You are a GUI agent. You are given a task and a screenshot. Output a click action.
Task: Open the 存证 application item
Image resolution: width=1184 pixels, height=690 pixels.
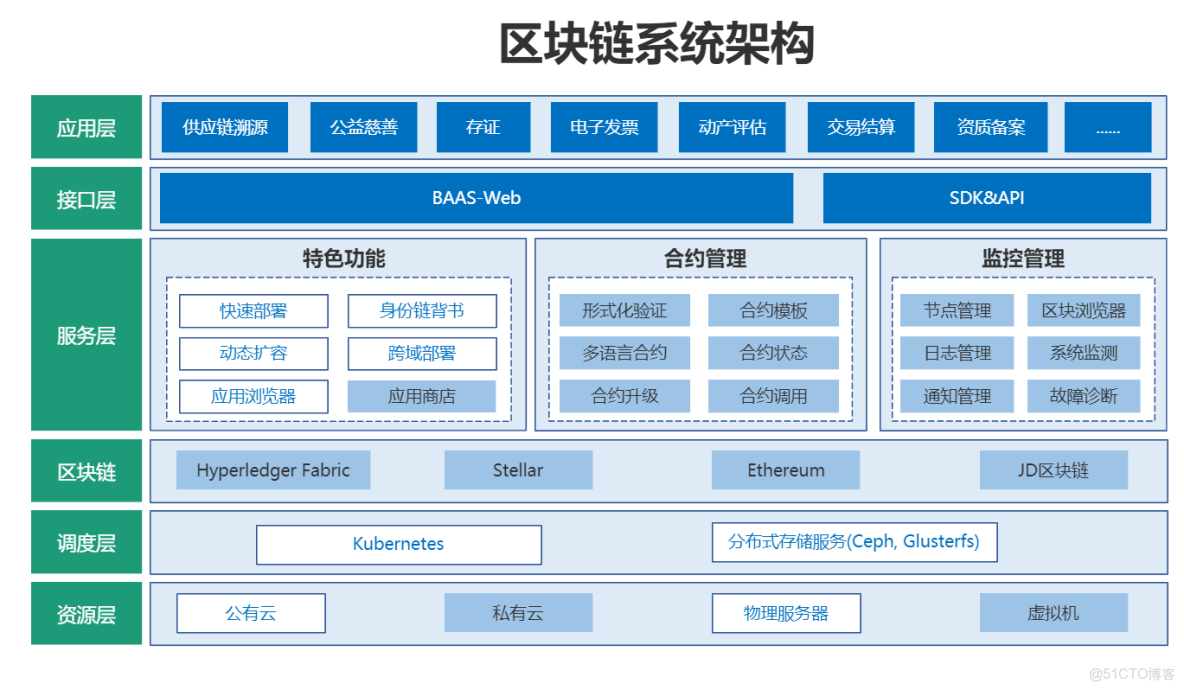483,127
